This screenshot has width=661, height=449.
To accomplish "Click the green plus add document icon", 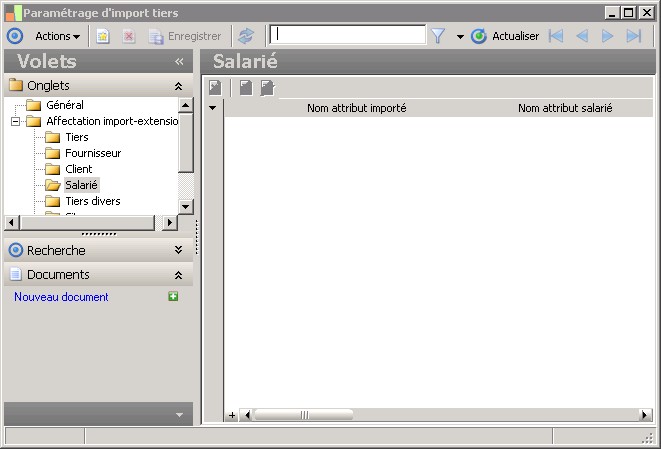I will [173, 296].
